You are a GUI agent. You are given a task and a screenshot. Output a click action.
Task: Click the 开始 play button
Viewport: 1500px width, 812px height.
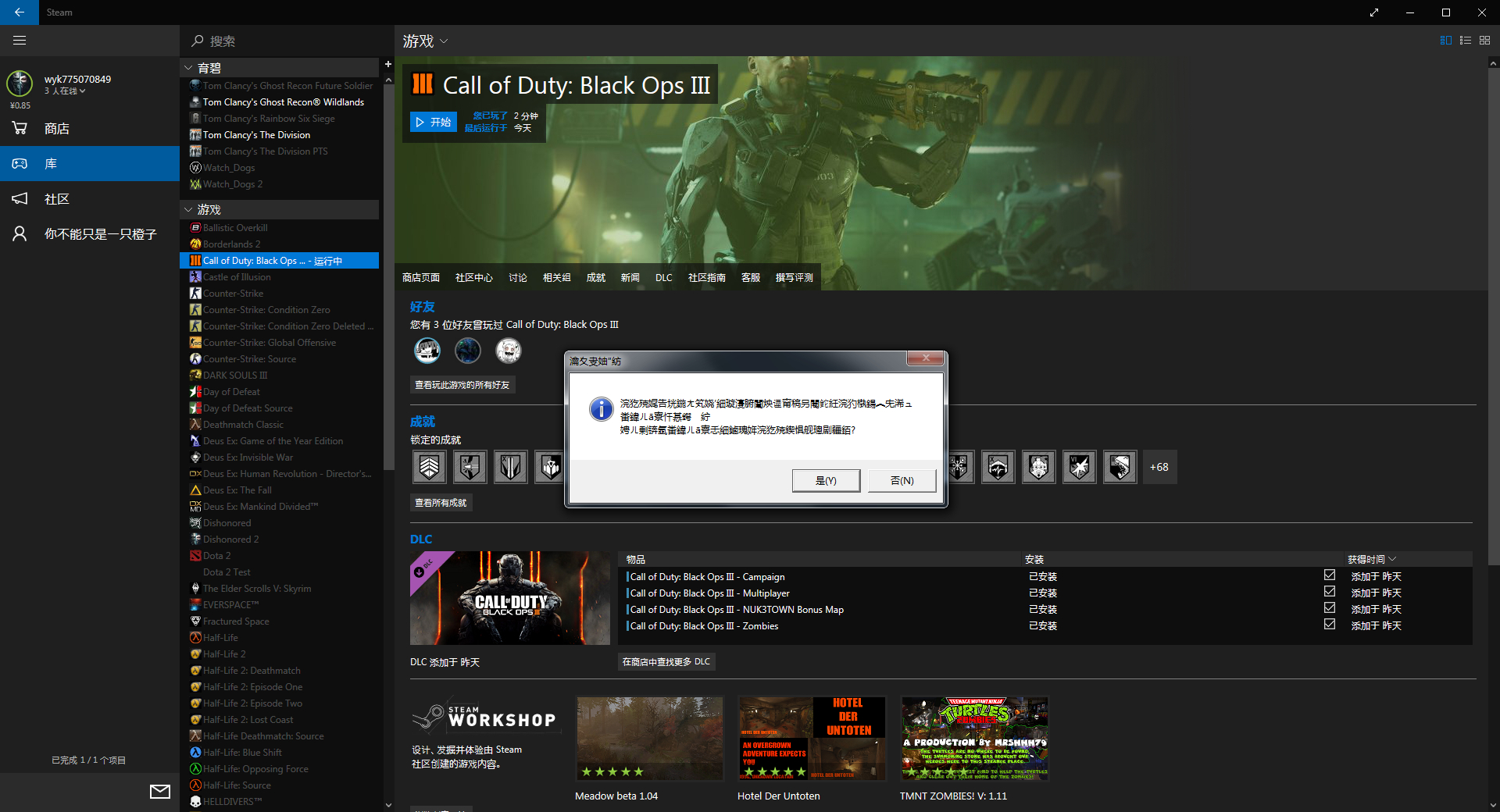[x=434, y=122]
